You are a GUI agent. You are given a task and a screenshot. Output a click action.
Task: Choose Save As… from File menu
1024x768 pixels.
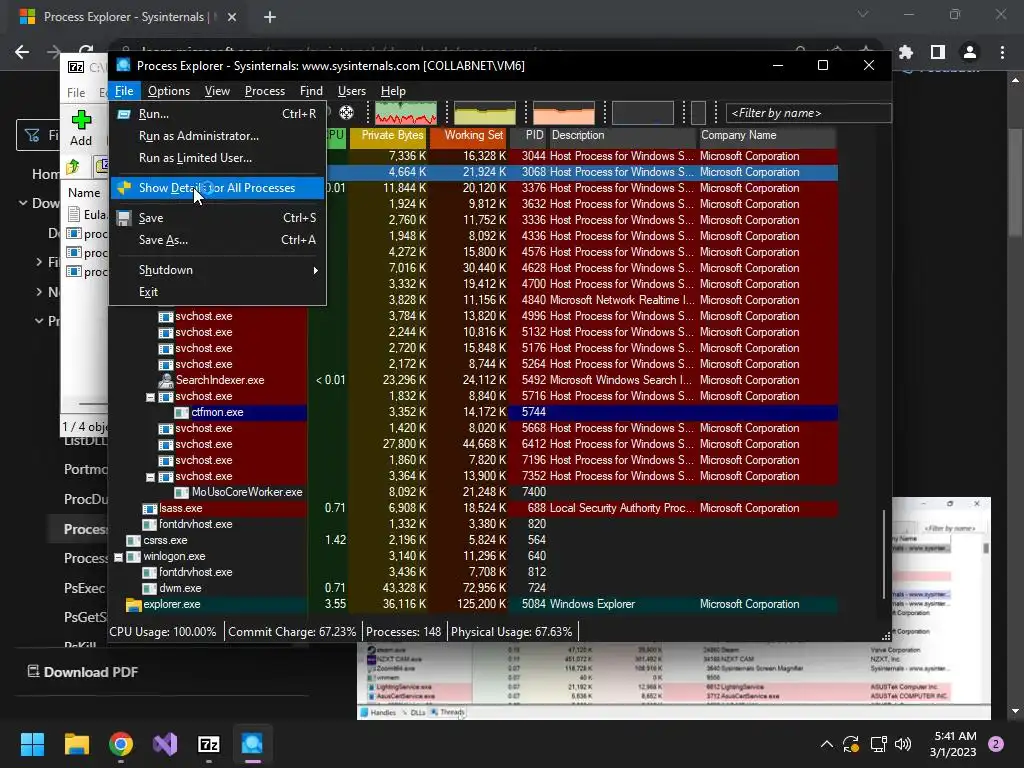[x=218, y=240]
